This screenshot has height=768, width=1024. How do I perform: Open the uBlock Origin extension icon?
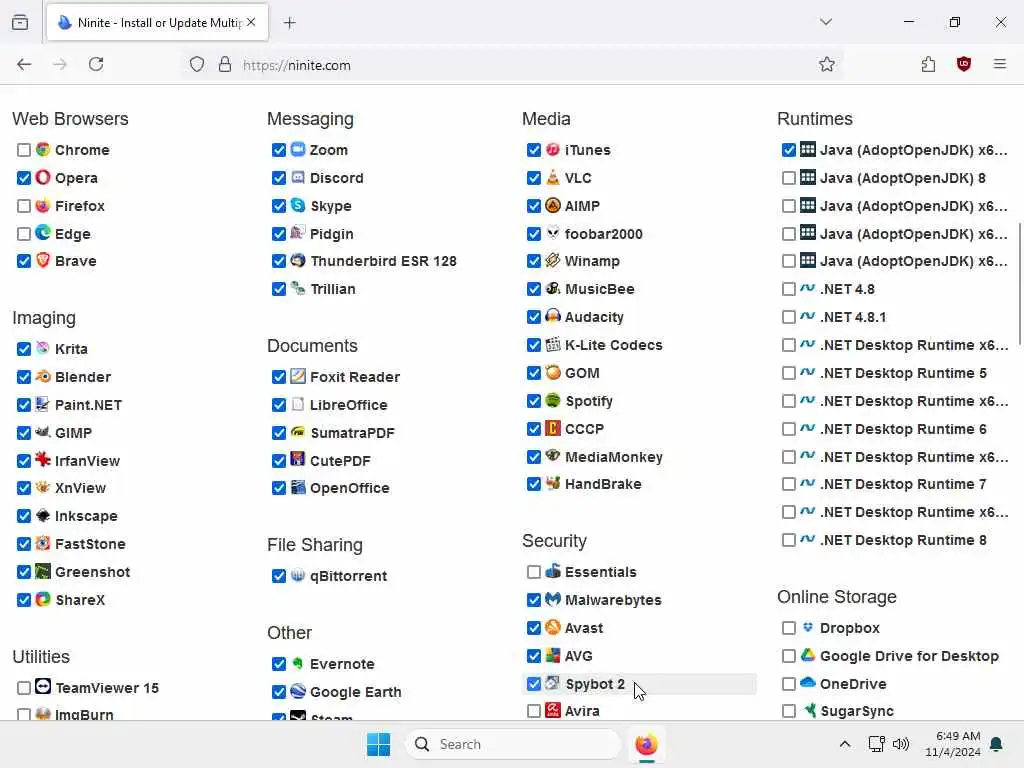click(x=964, y=64)
